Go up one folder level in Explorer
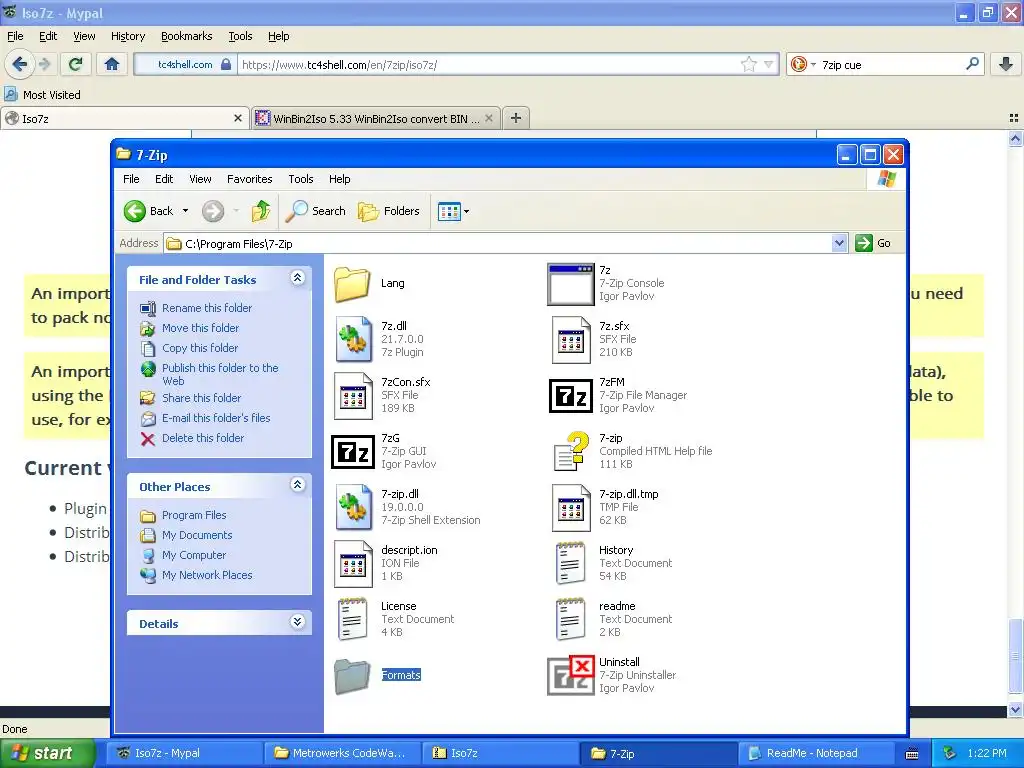This screenshot has height=768, width=1024. click(261, 211)
